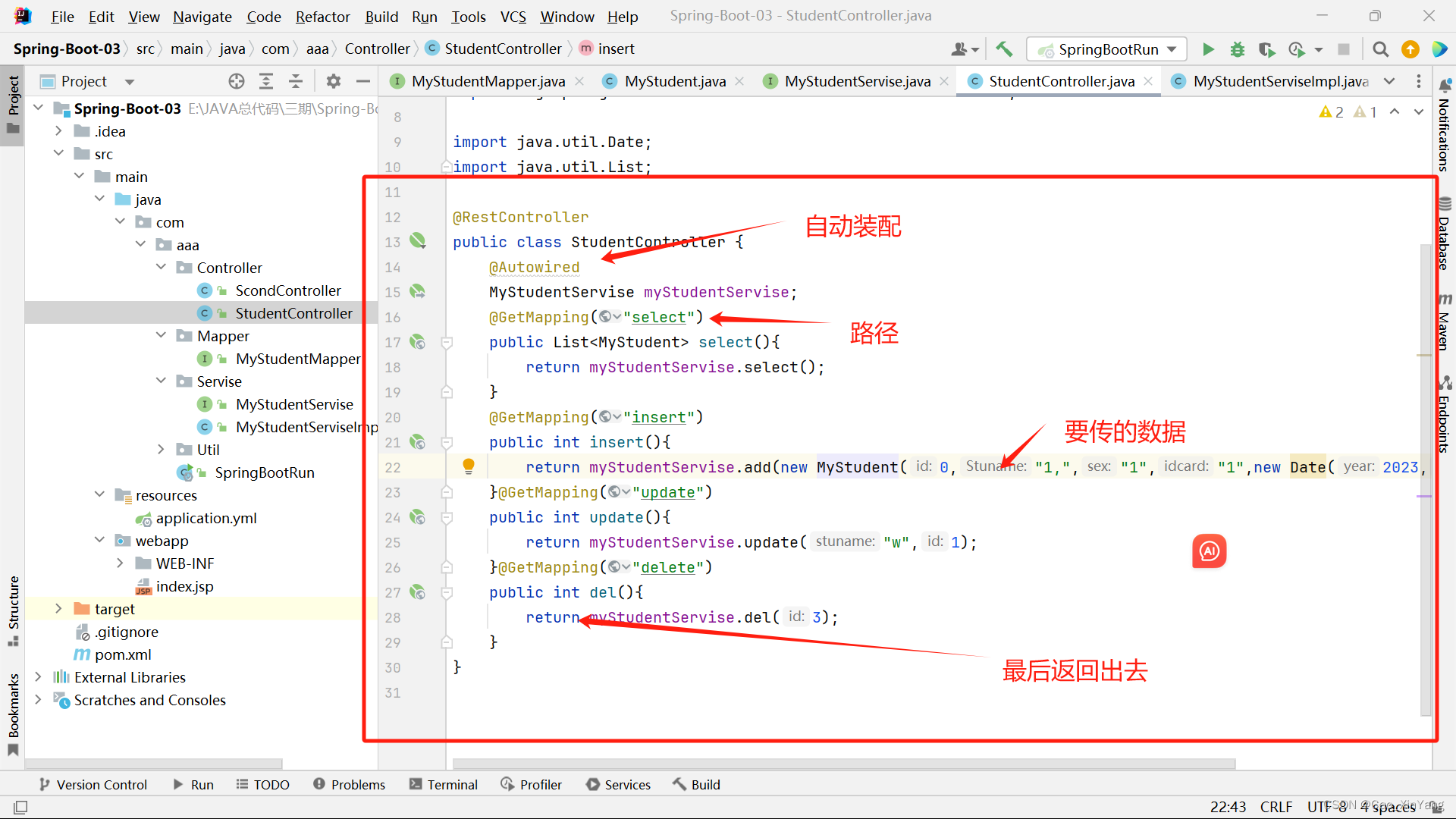This screenshot has width=1456, height=819.
Task: Open Version Control tool window
Action: click(x=93, y=784)
